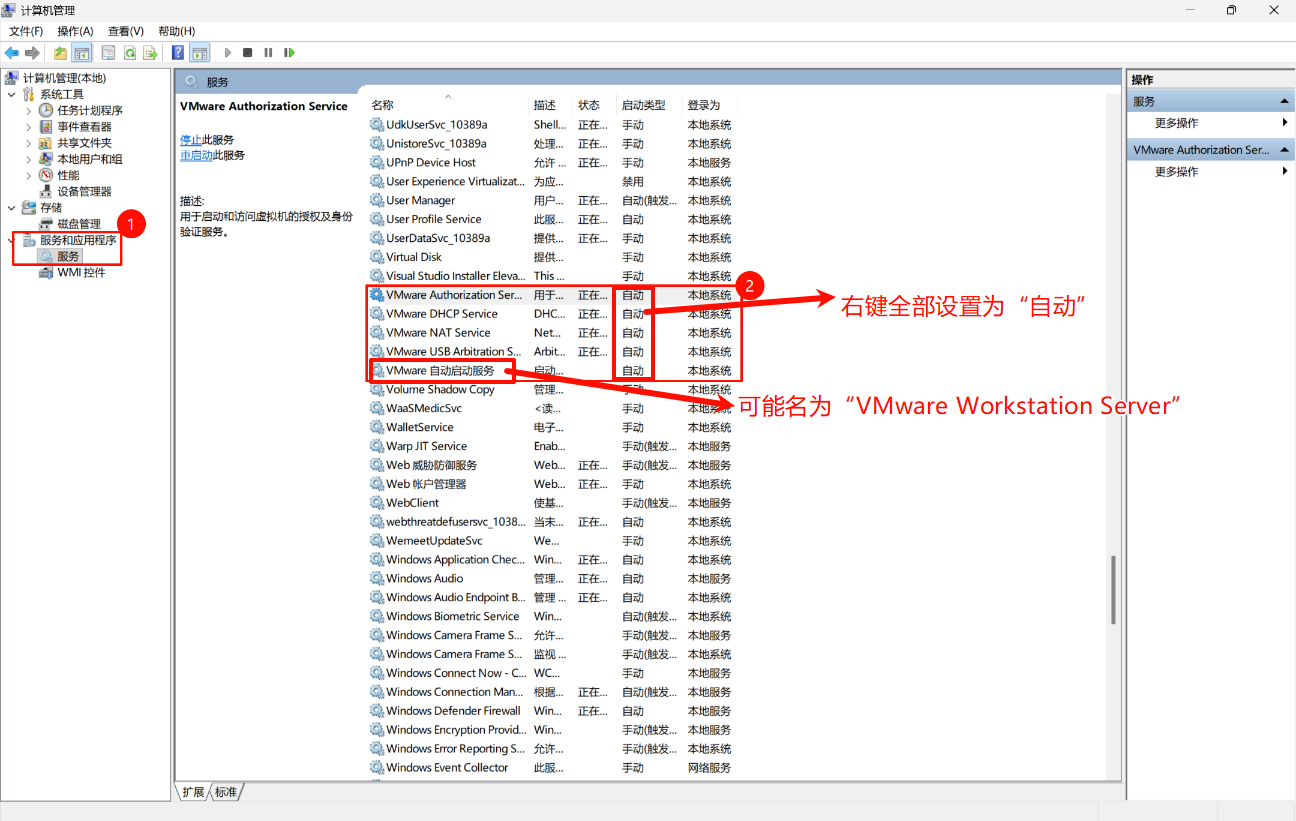Click the gear icon beside Volume Shadow Copy
Image resolution: width=1296 pixels, height=821 pixels.
coord(377,390)
